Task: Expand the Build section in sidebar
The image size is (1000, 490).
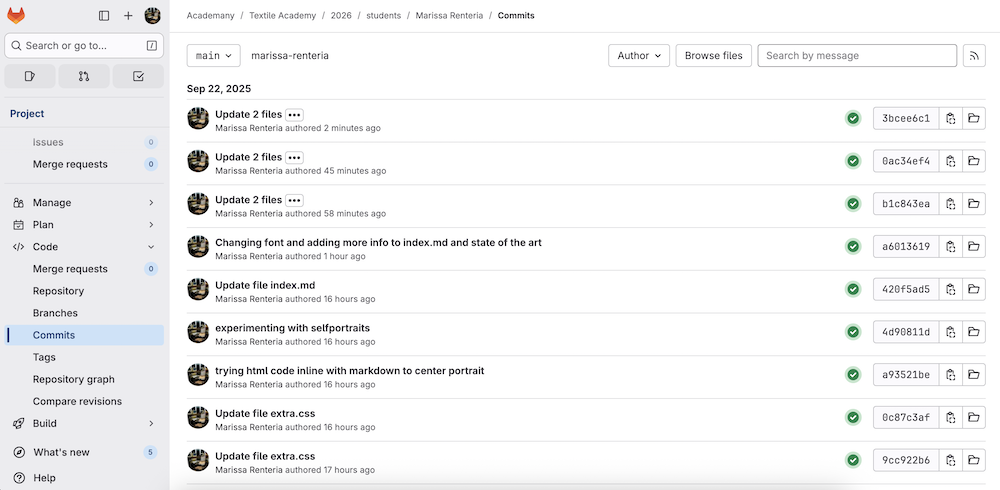Action: 84,424
